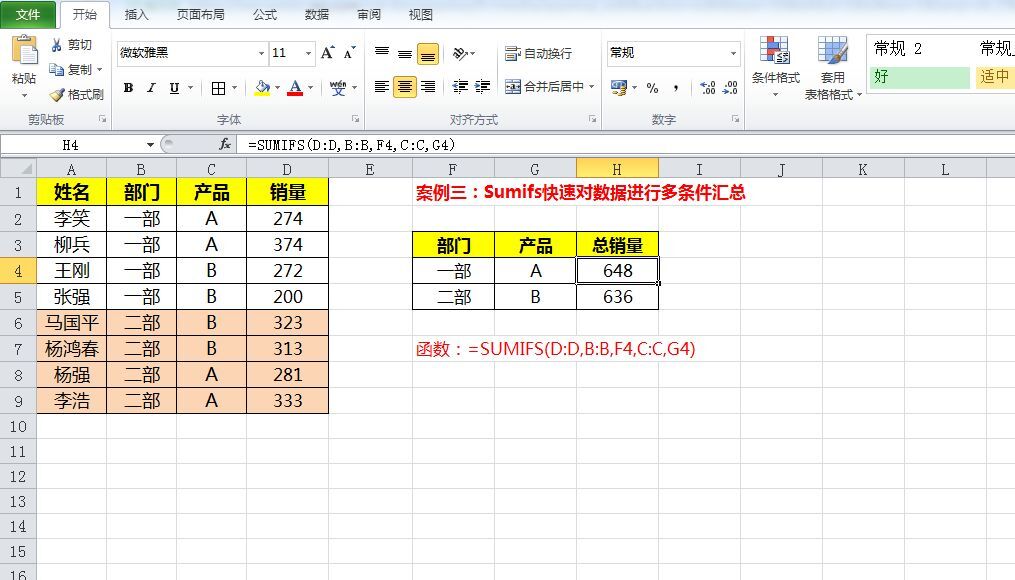
Task: Click into the formula bar
Action: (625, 144)
